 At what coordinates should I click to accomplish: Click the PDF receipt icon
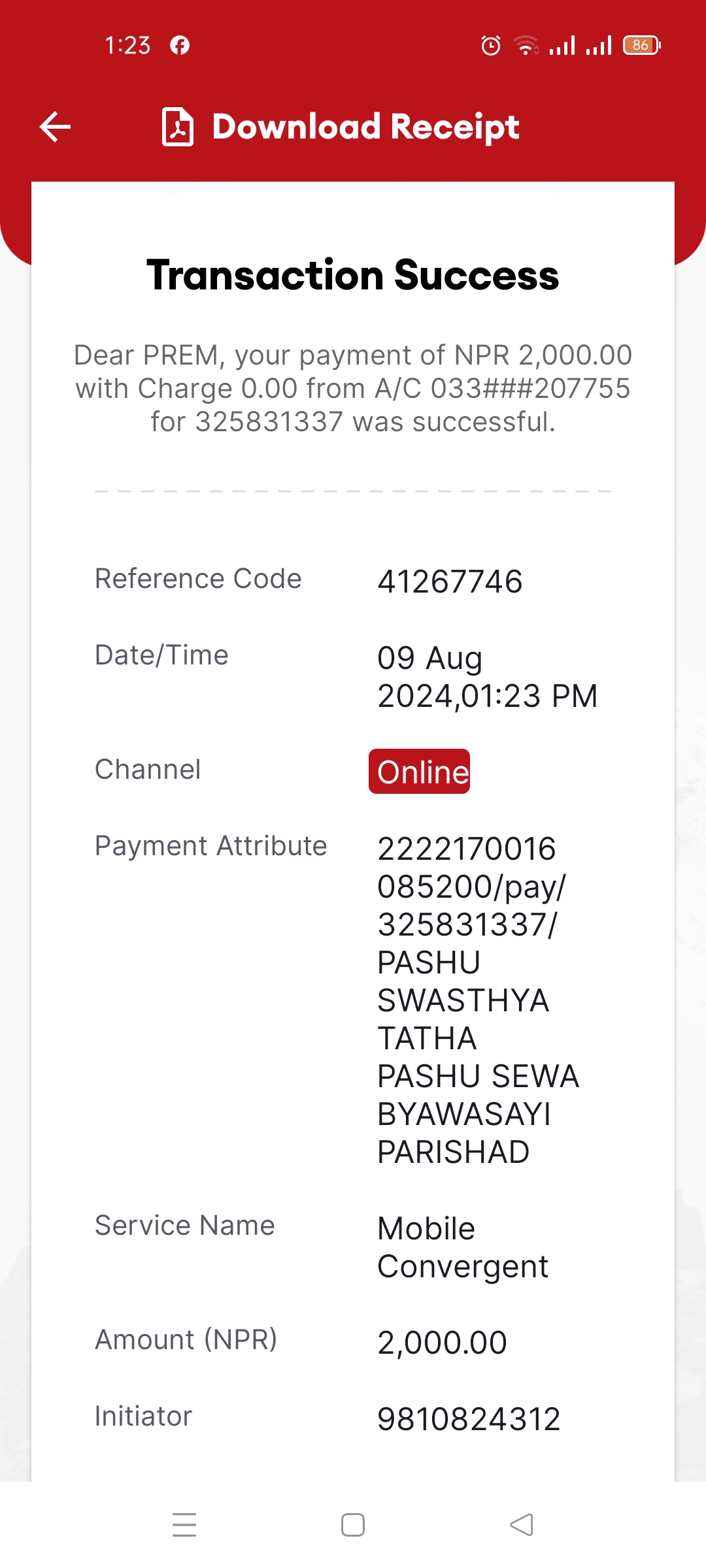pyautogui.click(x=178, y=127)
